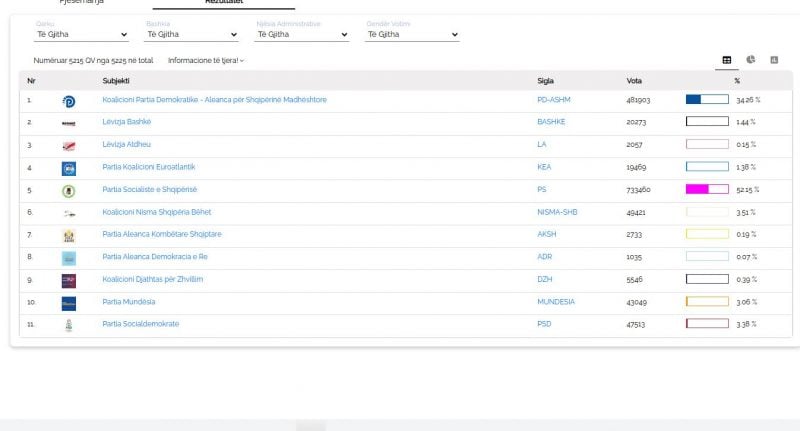Image resolution: width=800 pixels, height=431 pixels.
Task: Click the Subjekti column header
Action: [x=116, y=81]
